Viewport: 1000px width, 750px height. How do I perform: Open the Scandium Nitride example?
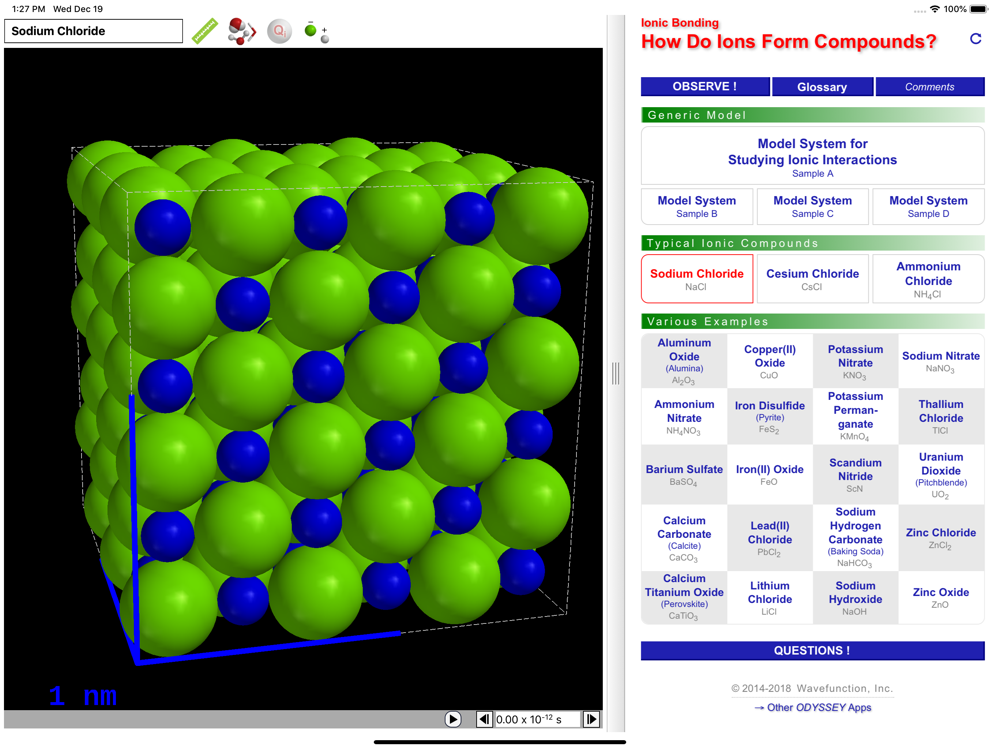(855, 475)
